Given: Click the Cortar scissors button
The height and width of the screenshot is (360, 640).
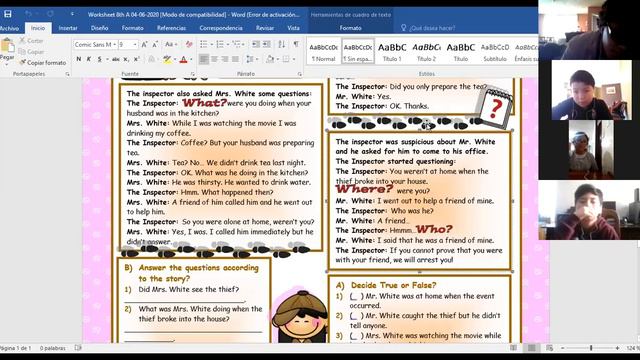Looking at the screenshot, I should (x=31, y=41).
